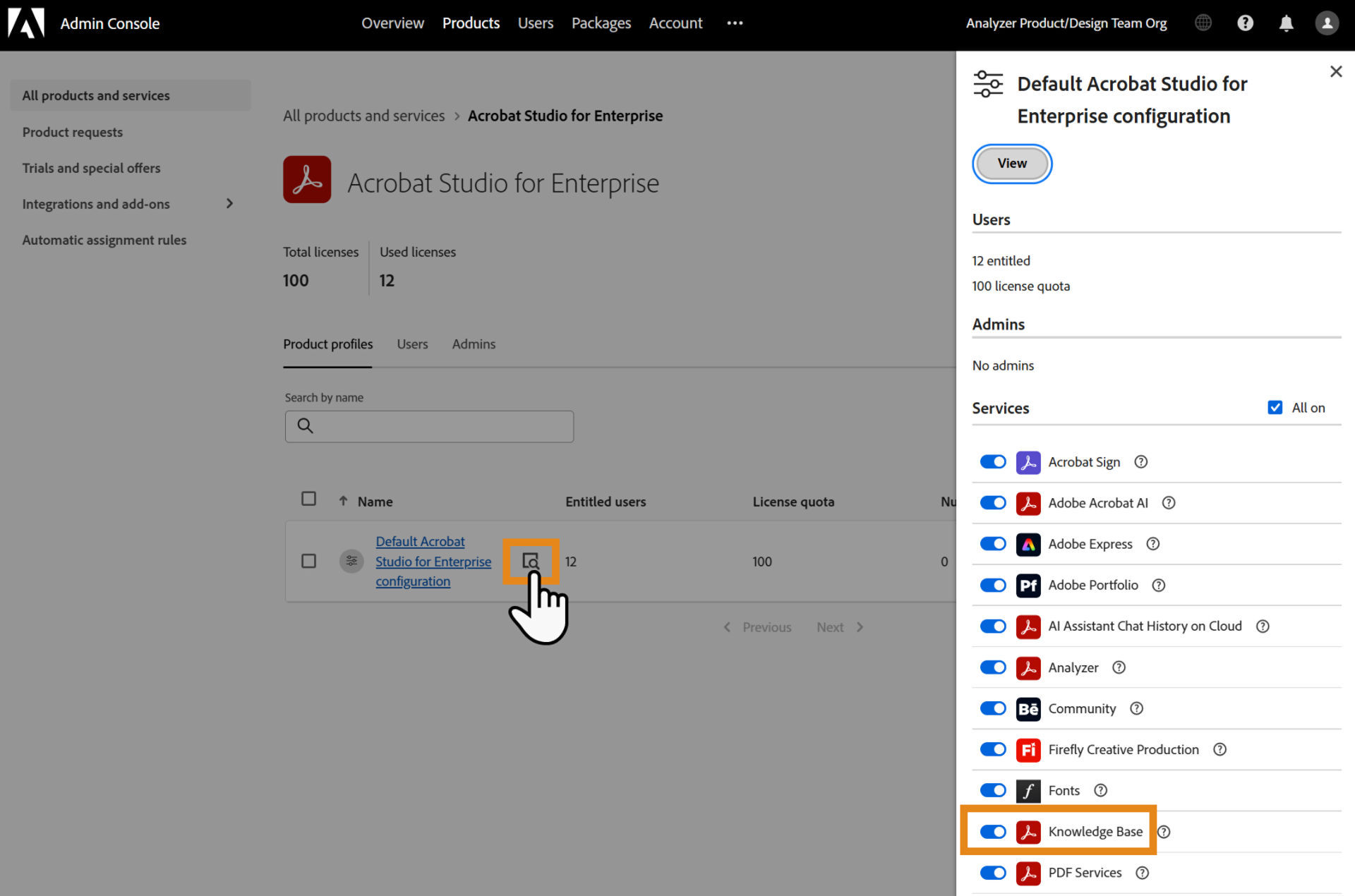Click the configuration sliders icon in panel header
This screenshot has height=896, width=1355.
click(x=988, y=84)
